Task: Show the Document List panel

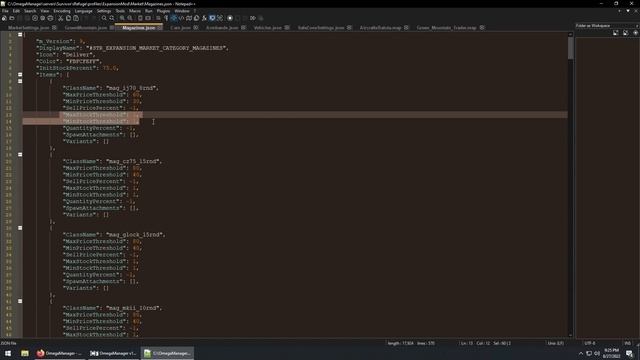Action: pos(197,18)
